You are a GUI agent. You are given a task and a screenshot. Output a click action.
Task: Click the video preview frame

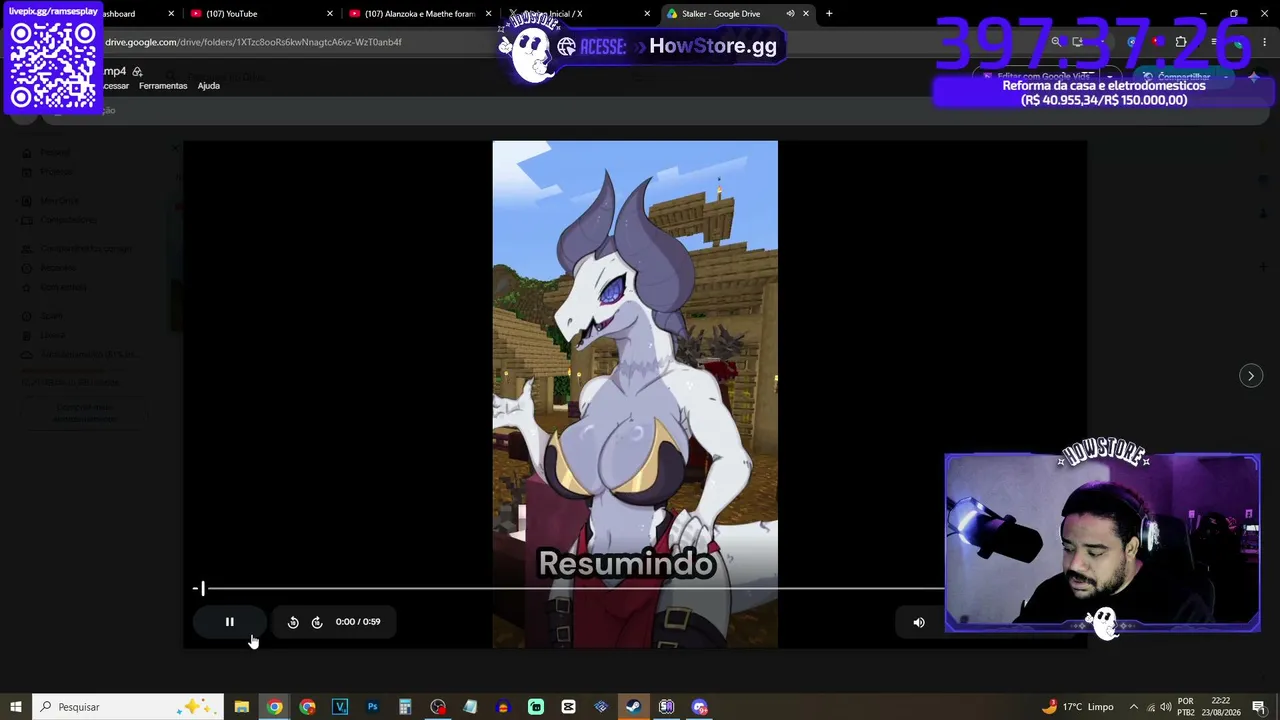[x=635, y=394]
